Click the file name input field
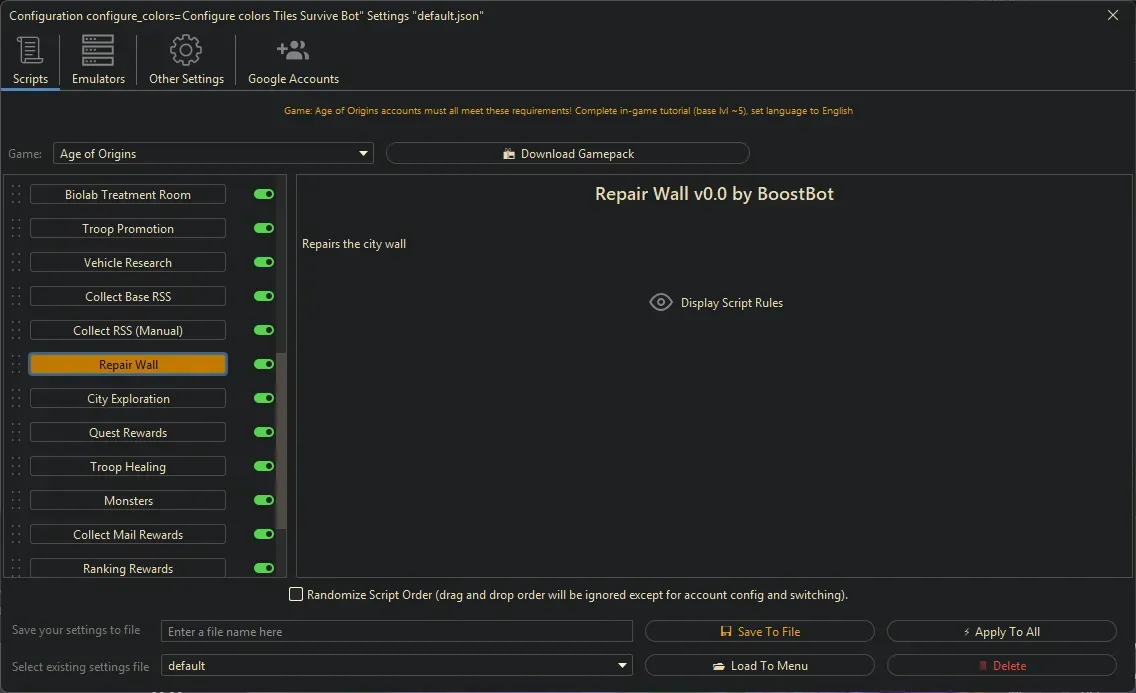Screen dimensions: 1136x693 click(397, 631)
